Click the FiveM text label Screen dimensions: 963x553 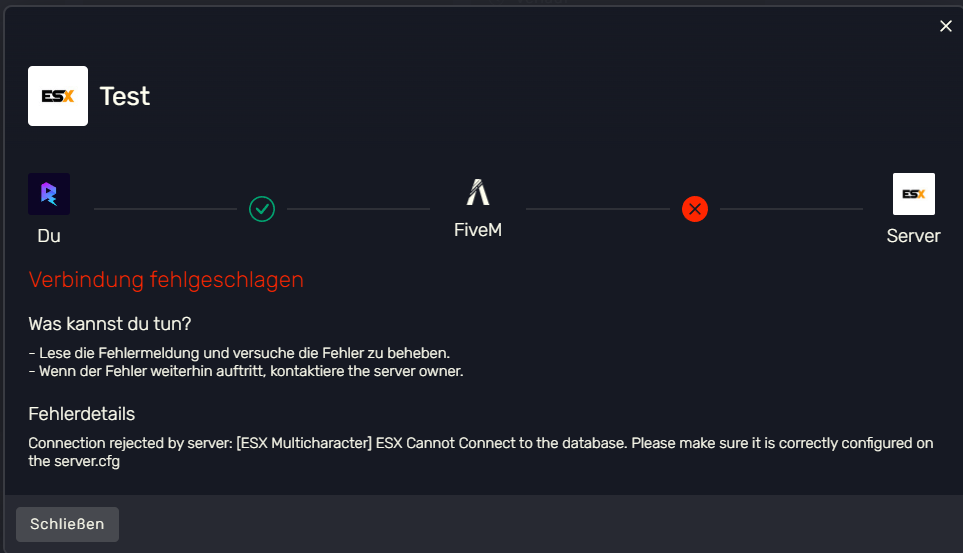[x=478, y=230]
